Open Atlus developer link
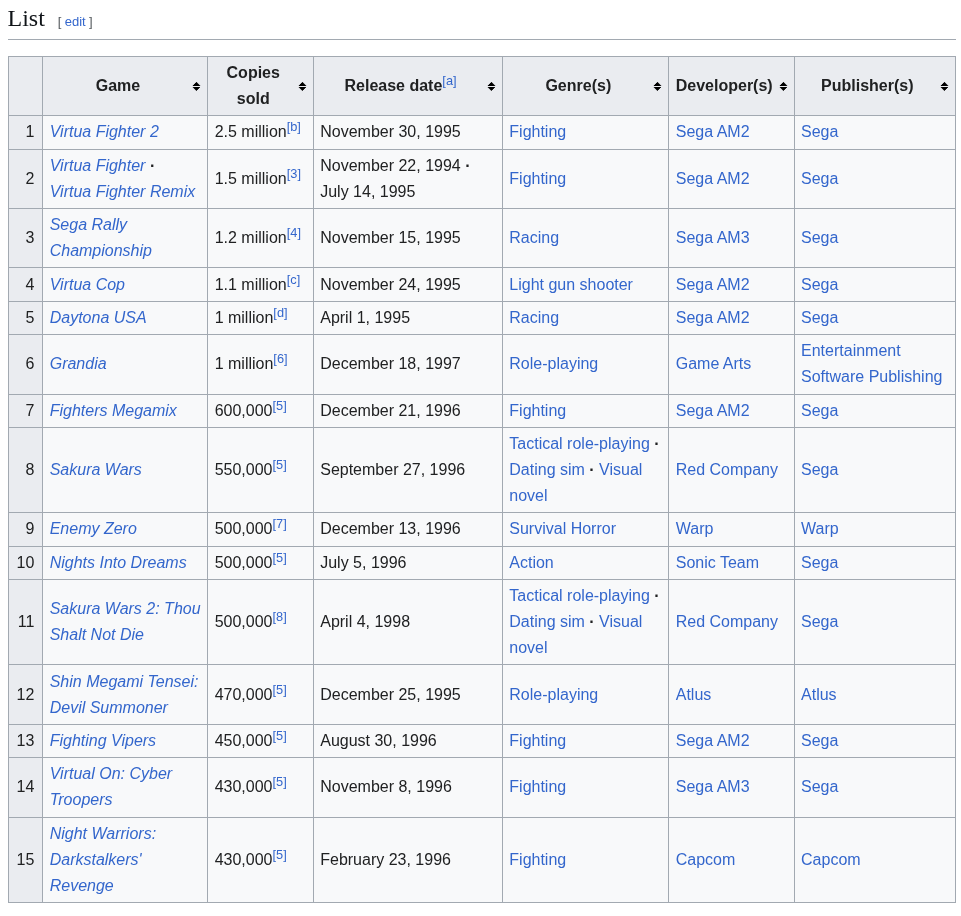This screenshot has height=916, width=961. coord(693,695)
